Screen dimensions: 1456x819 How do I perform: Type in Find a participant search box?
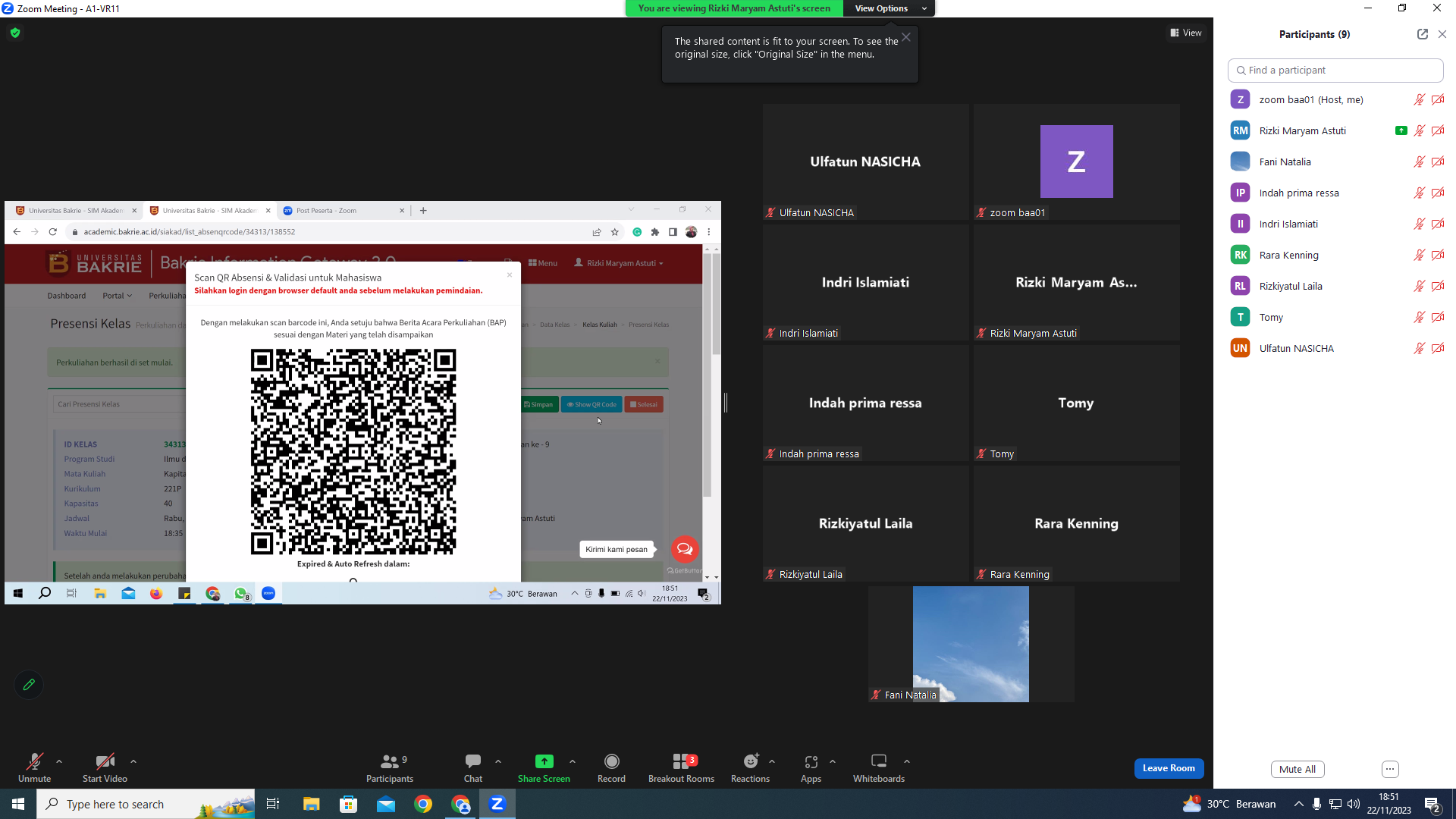[x=1335, y=70]
